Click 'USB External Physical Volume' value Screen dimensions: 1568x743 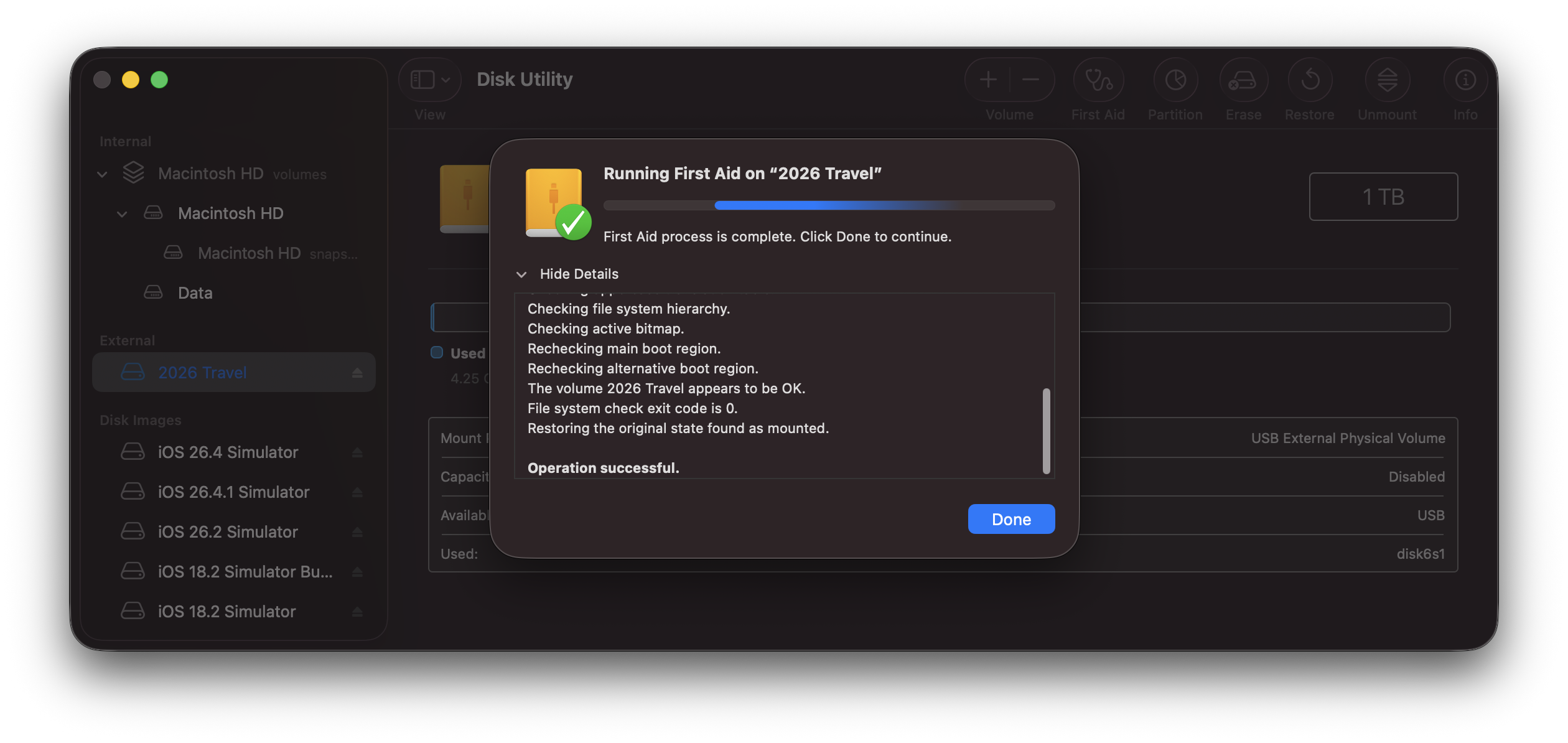point(1348,438)
